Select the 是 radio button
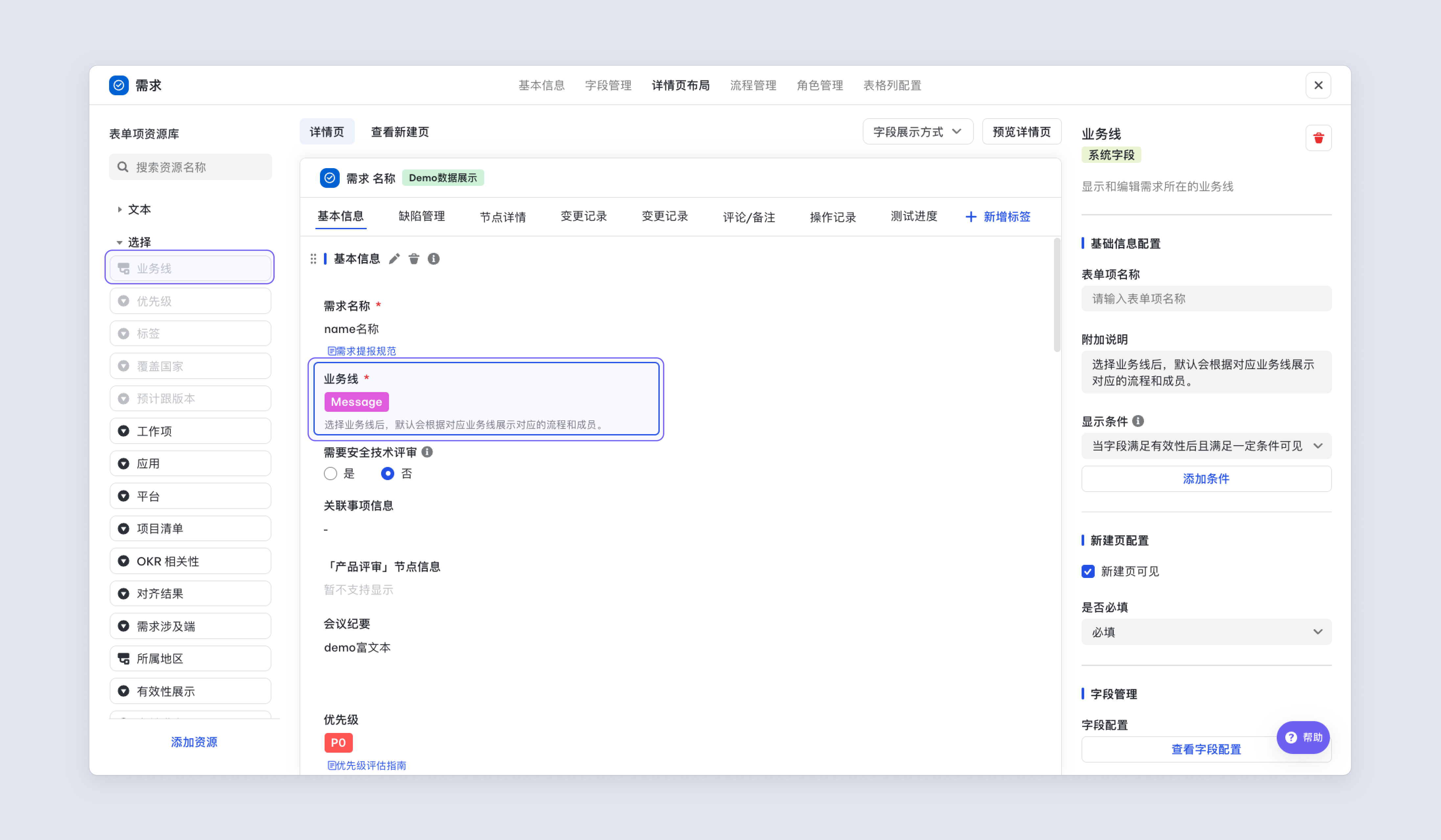Image resolution: width=1441 pixels, height=840 pixels. (x=331, y=474)
